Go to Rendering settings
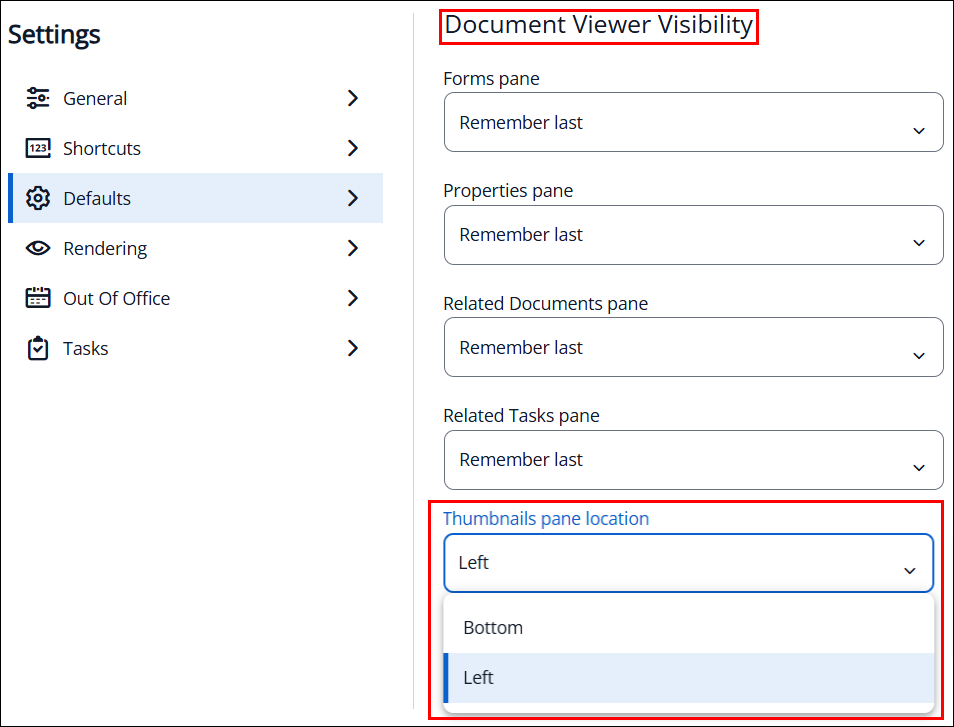Screen dimensions: 954x727 click(195, 248)
